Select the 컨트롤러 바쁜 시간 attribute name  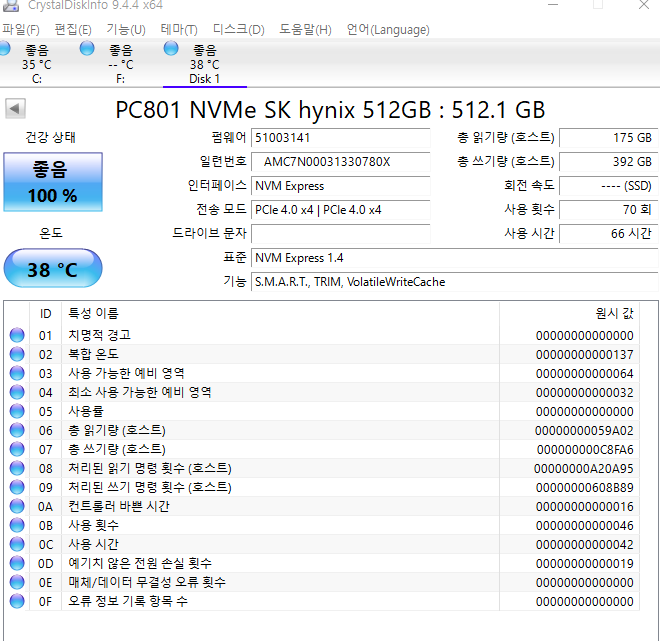pyautogui.click(x=119, y=506)
